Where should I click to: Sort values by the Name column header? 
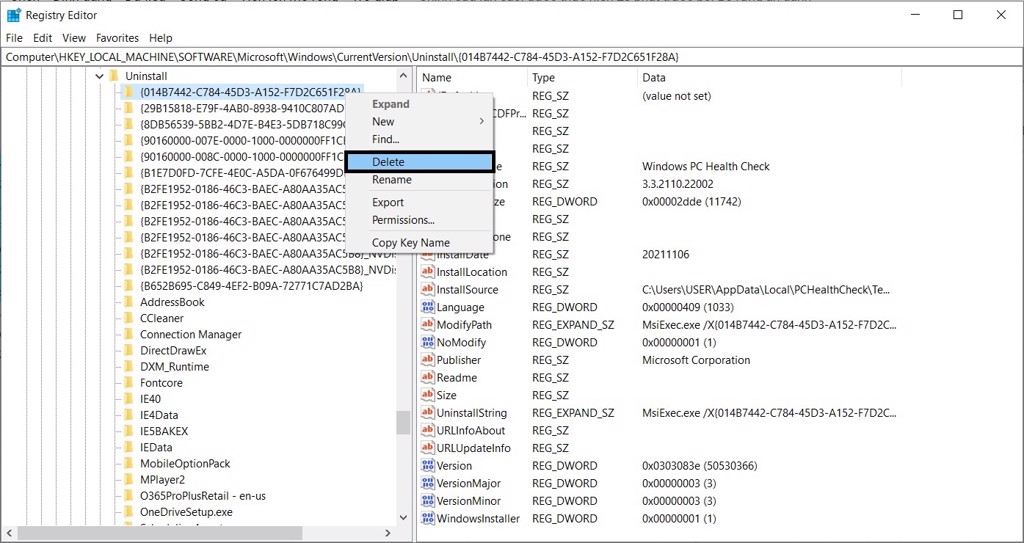click(472, 78)
